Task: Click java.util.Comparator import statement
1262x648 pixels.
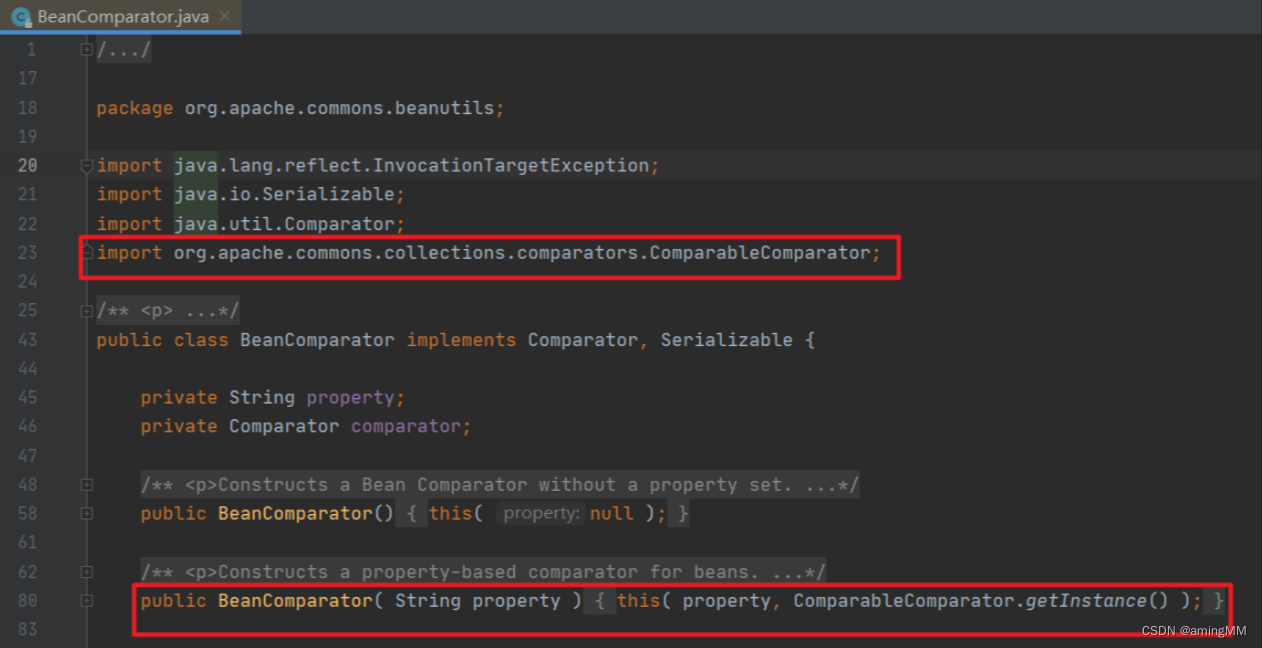Action: click(251, 224)
